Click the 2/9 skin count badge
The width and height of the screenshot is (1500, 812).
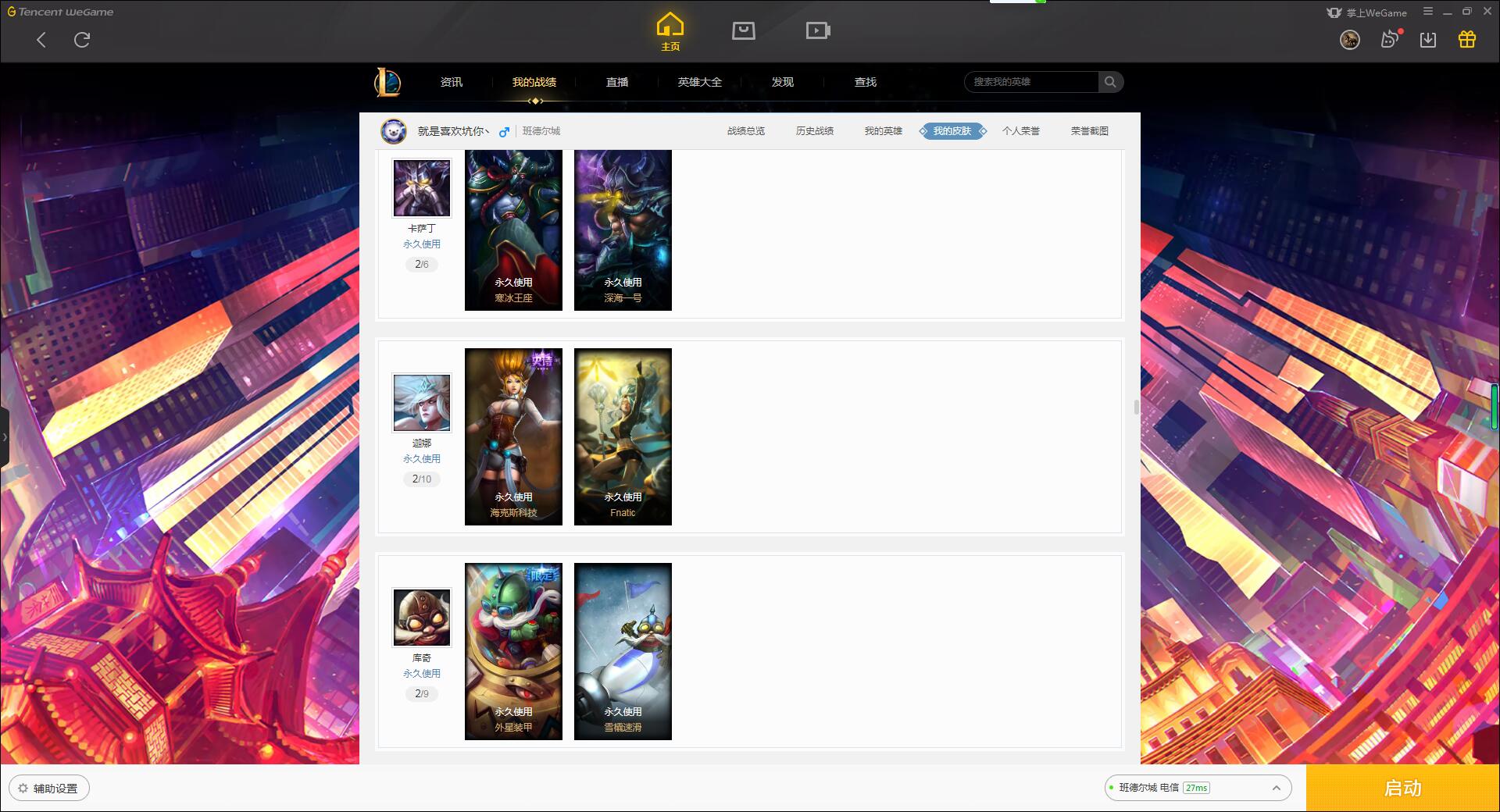[422, 694]
